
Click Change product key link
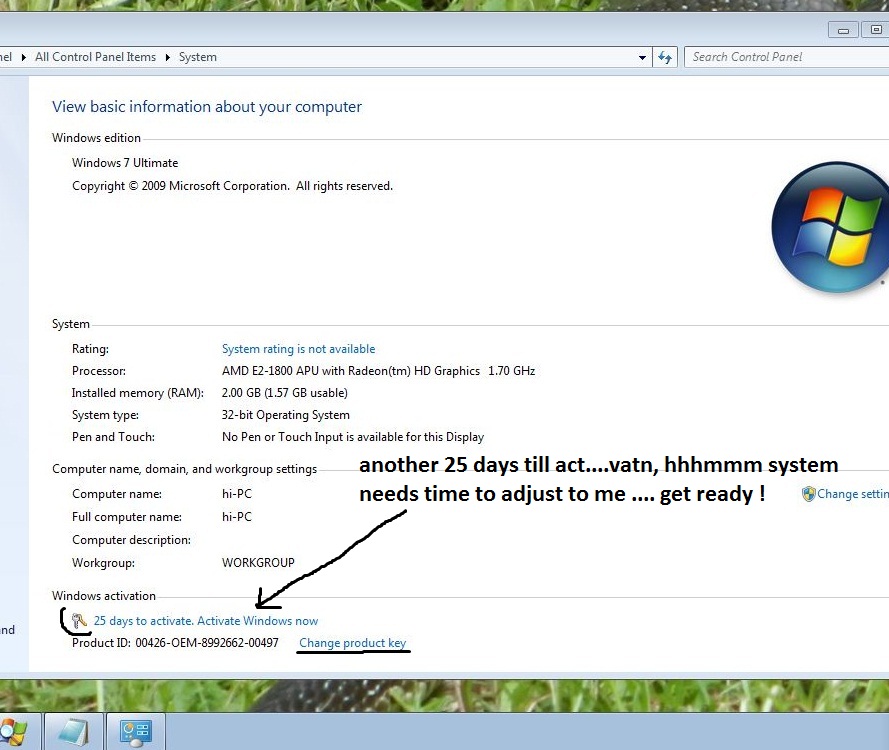(353, 643)
